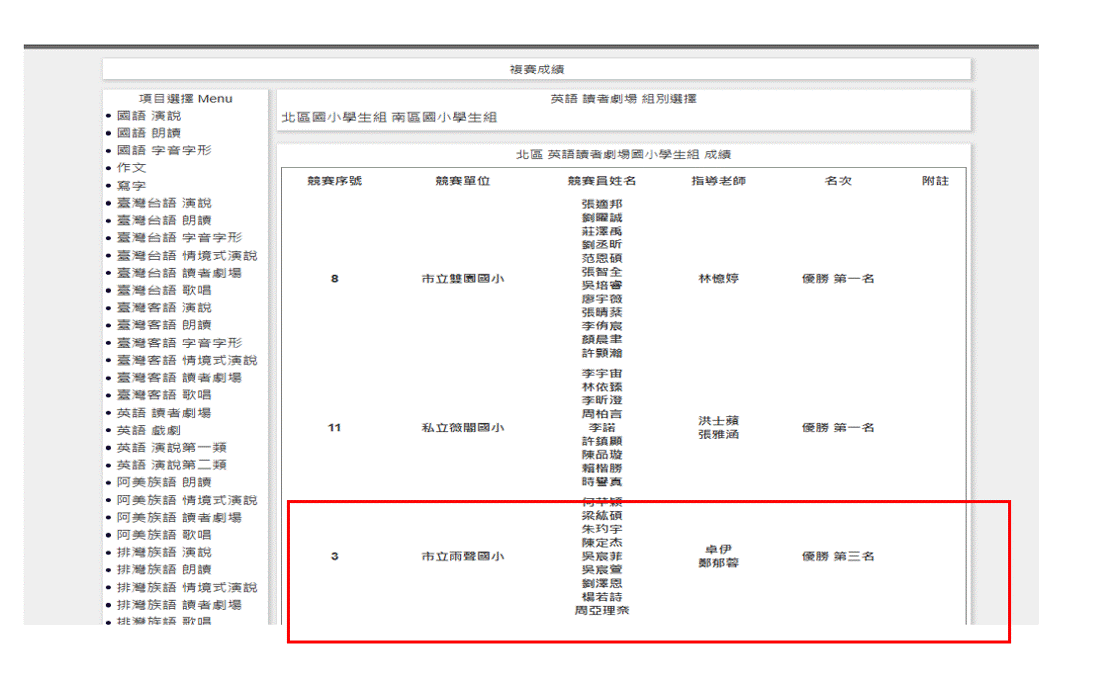Open 阿美族語 歌唱 category

(x=164, y=535)
